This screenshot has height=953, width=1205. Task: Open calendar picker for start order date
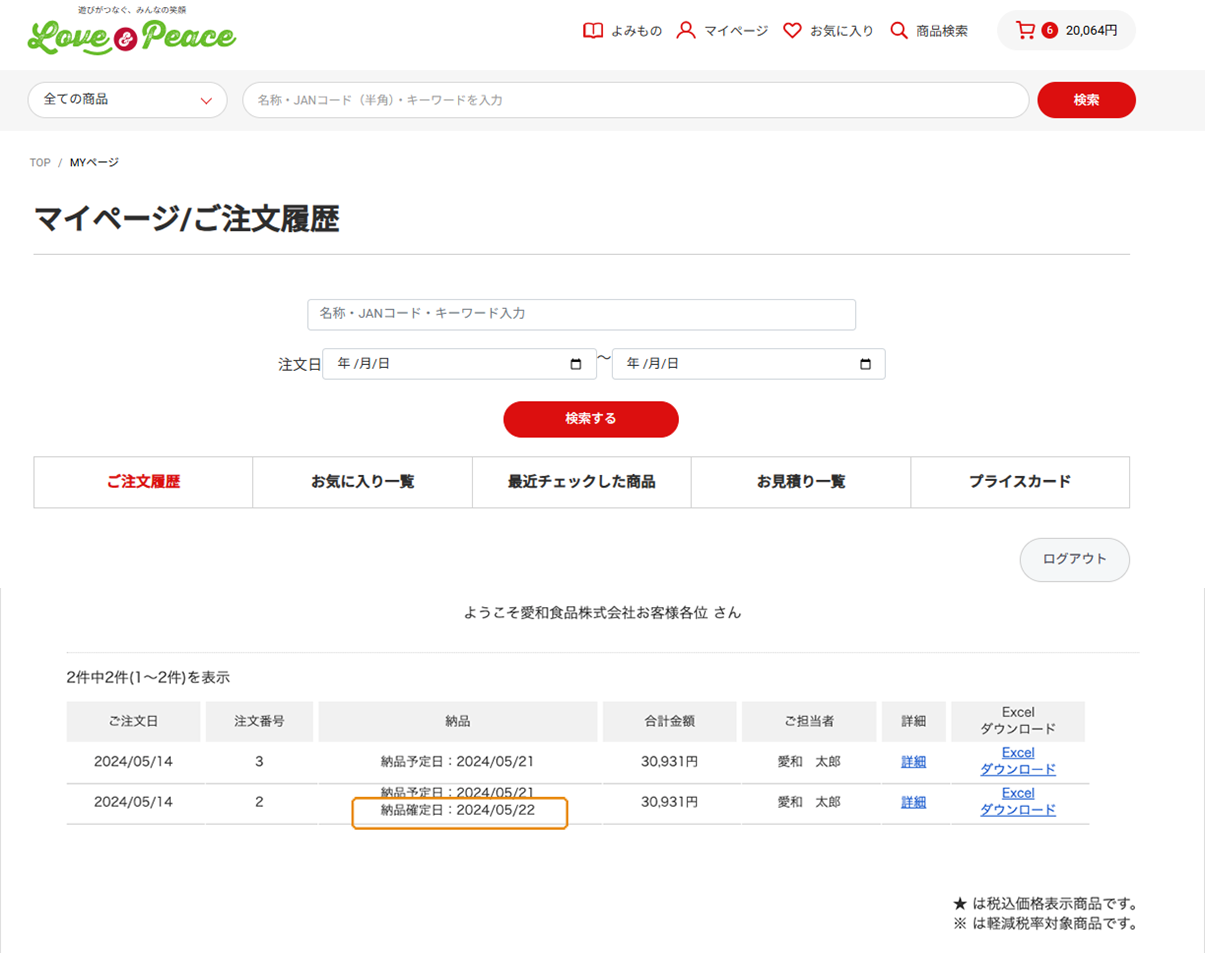(x=575, y=364)
